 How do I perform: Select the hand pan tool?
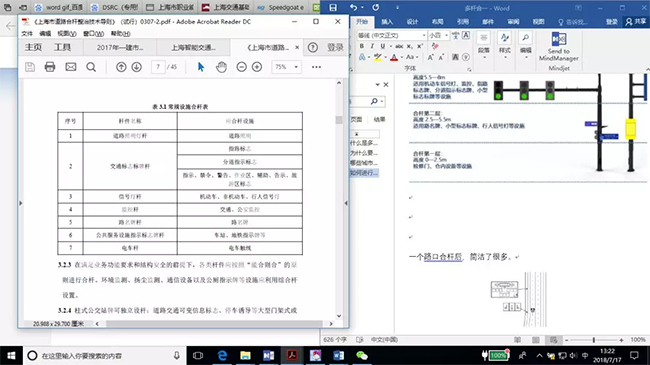pos(221,67)
